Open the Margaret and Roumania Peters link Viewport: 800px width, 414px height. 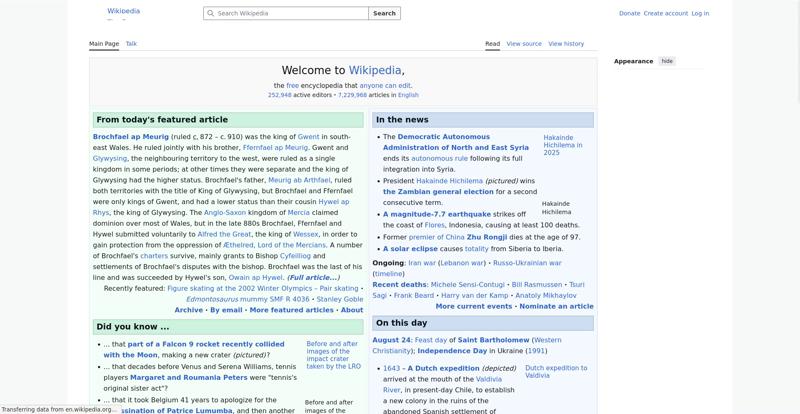(188, 378)
